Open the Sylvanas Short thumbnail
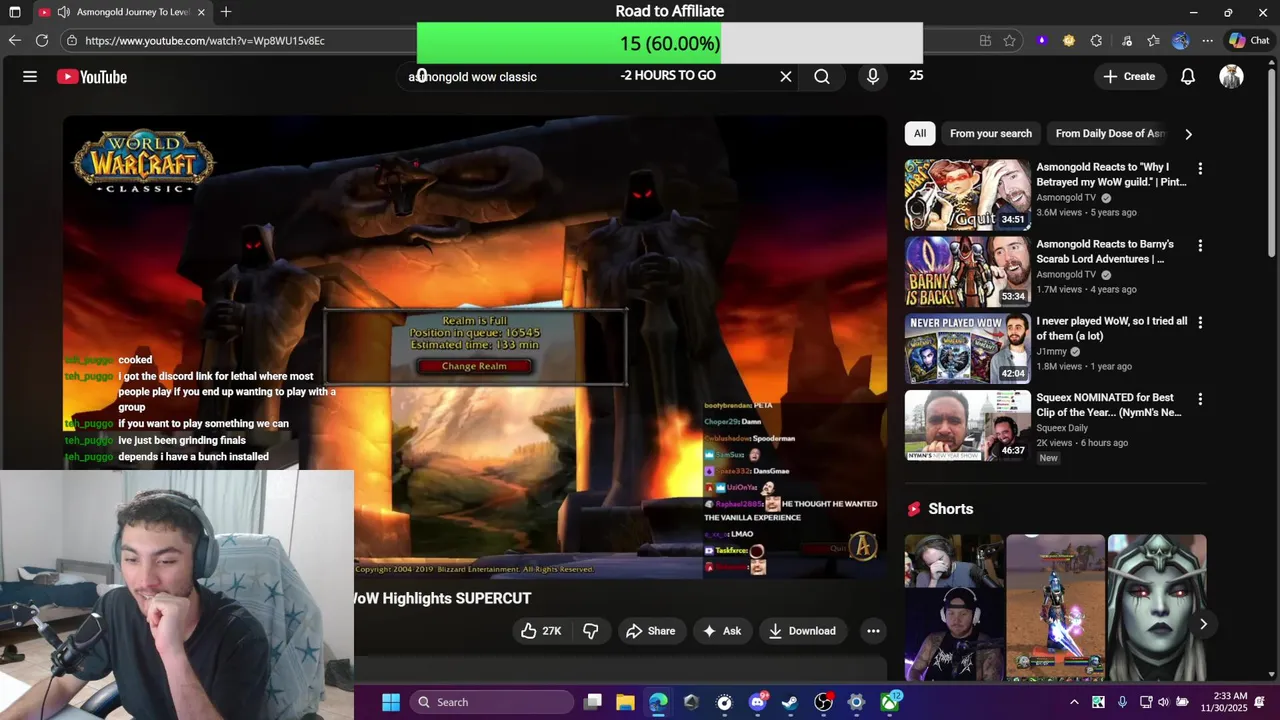 coord(1157,608)
